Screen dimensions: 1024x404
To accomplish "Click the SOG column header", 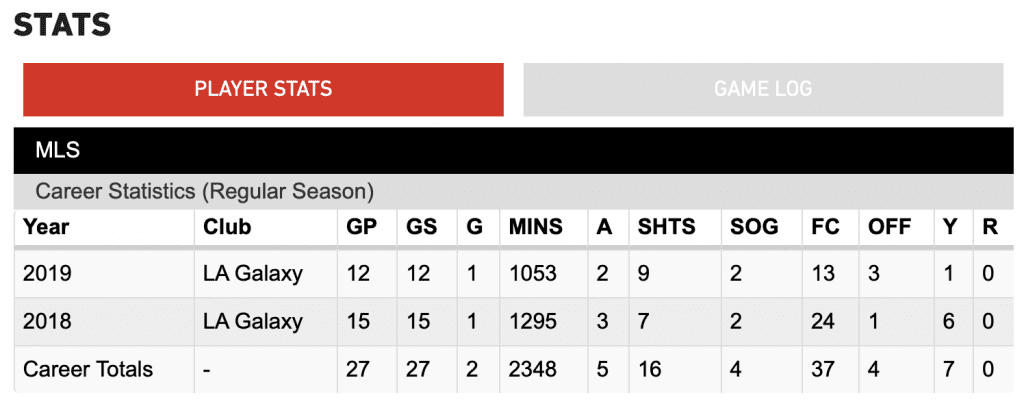I will (754, 227).
